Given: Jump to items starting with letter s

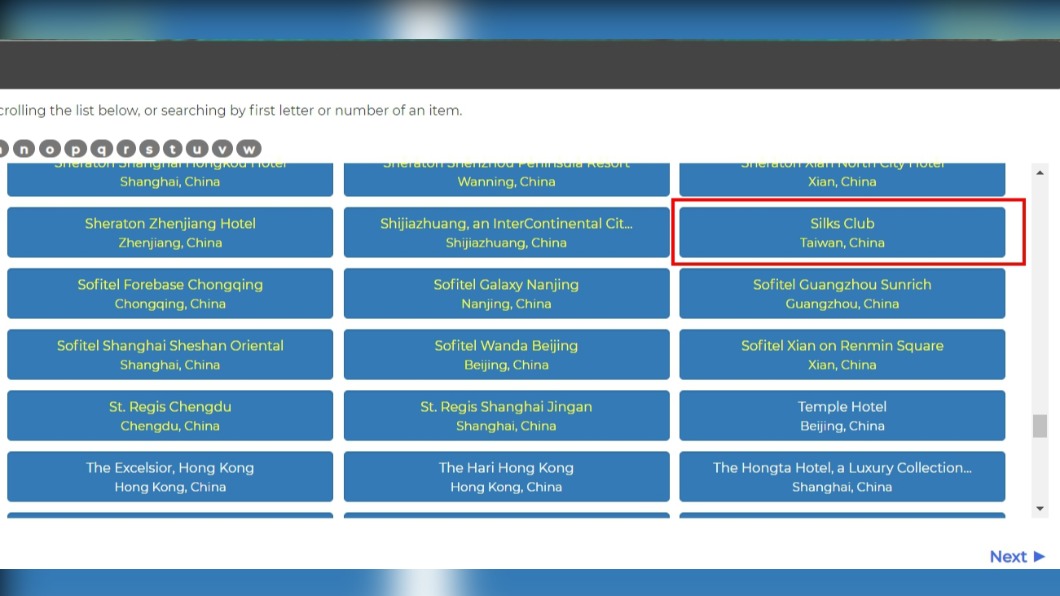Looking at the screenshot, I should (x=149, y=149).
